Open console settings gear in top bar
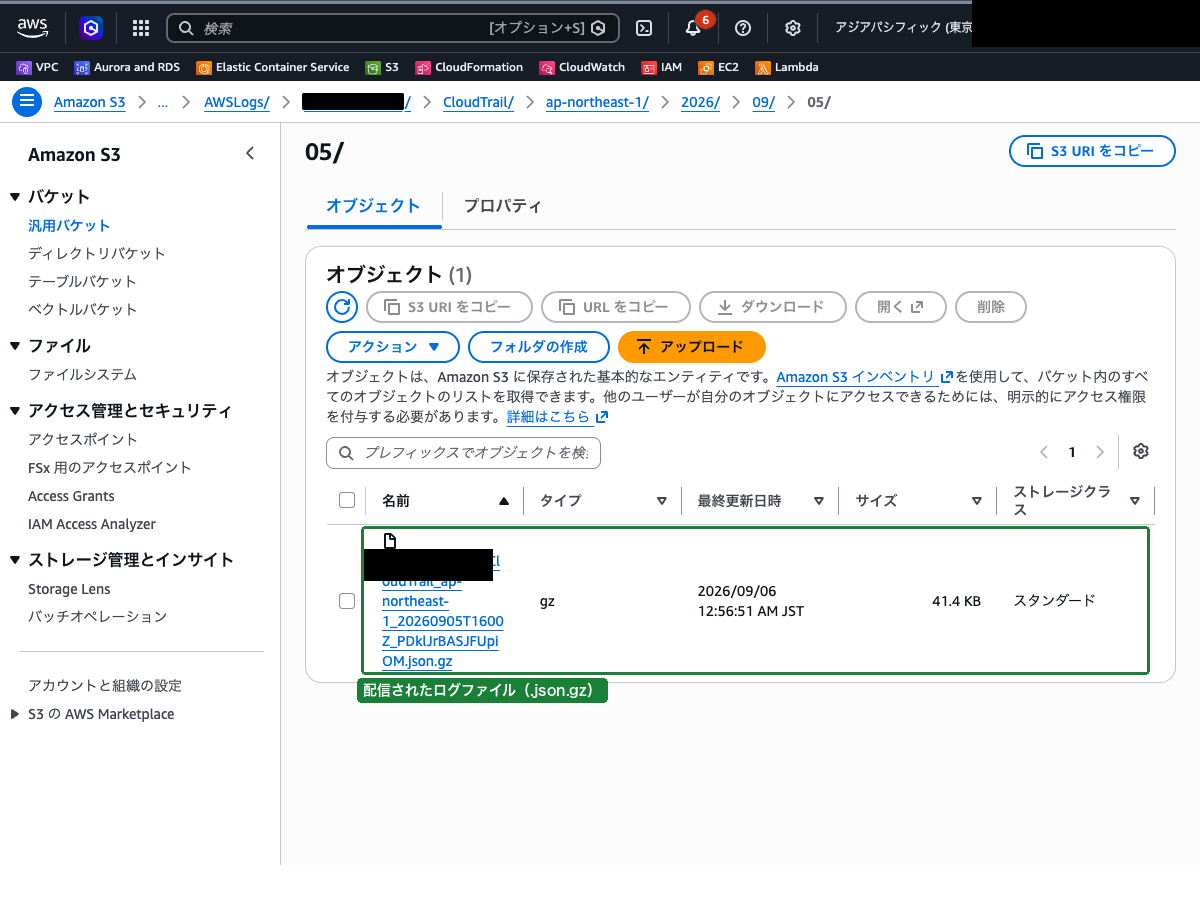Image resolution: width=1200 pixels, height=900 pixels. (x=793, y=28)
